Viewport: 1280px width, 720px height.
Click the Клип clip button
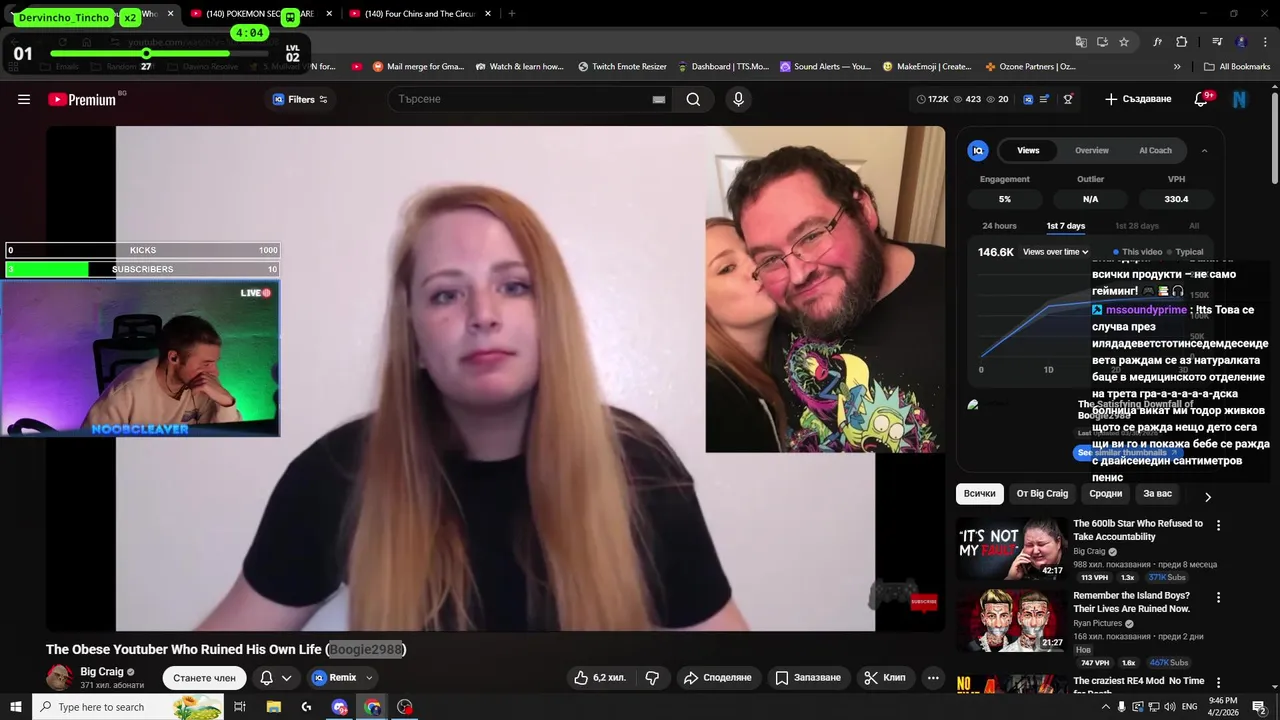click(x=885, y=678)
